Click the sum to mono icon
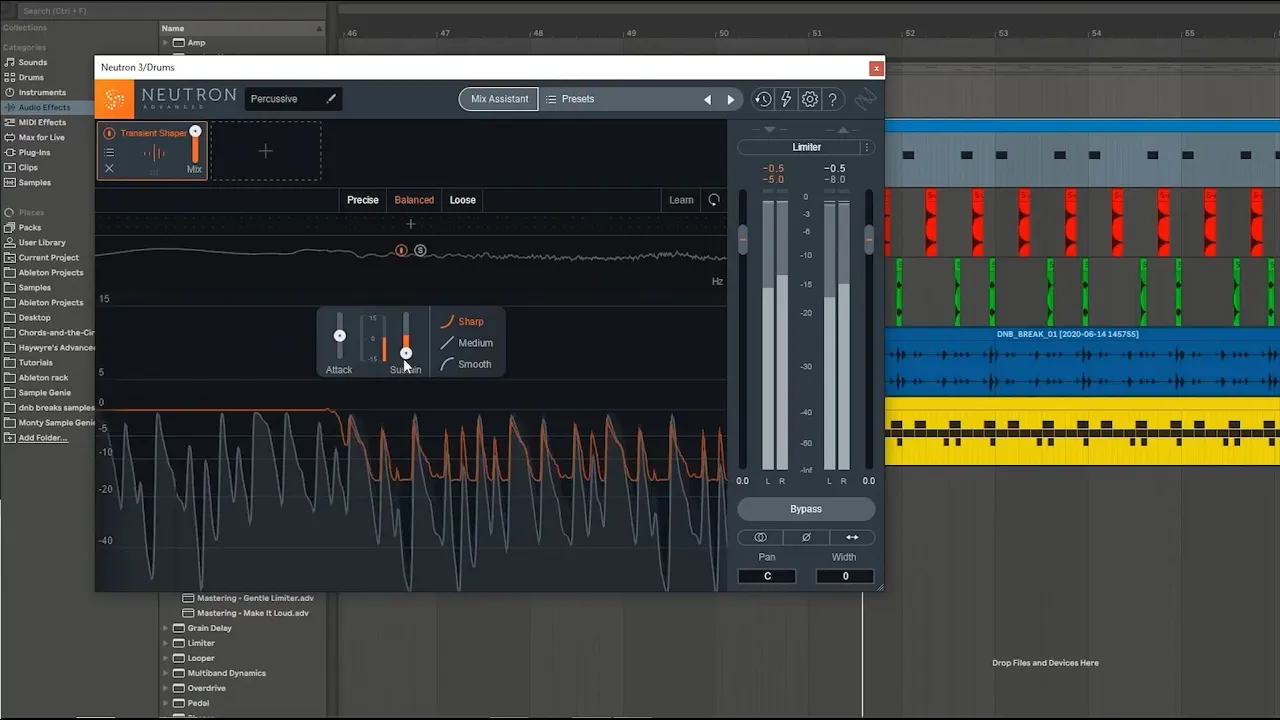The height and width of the screenshot is (720, 1280). (760, 537)
